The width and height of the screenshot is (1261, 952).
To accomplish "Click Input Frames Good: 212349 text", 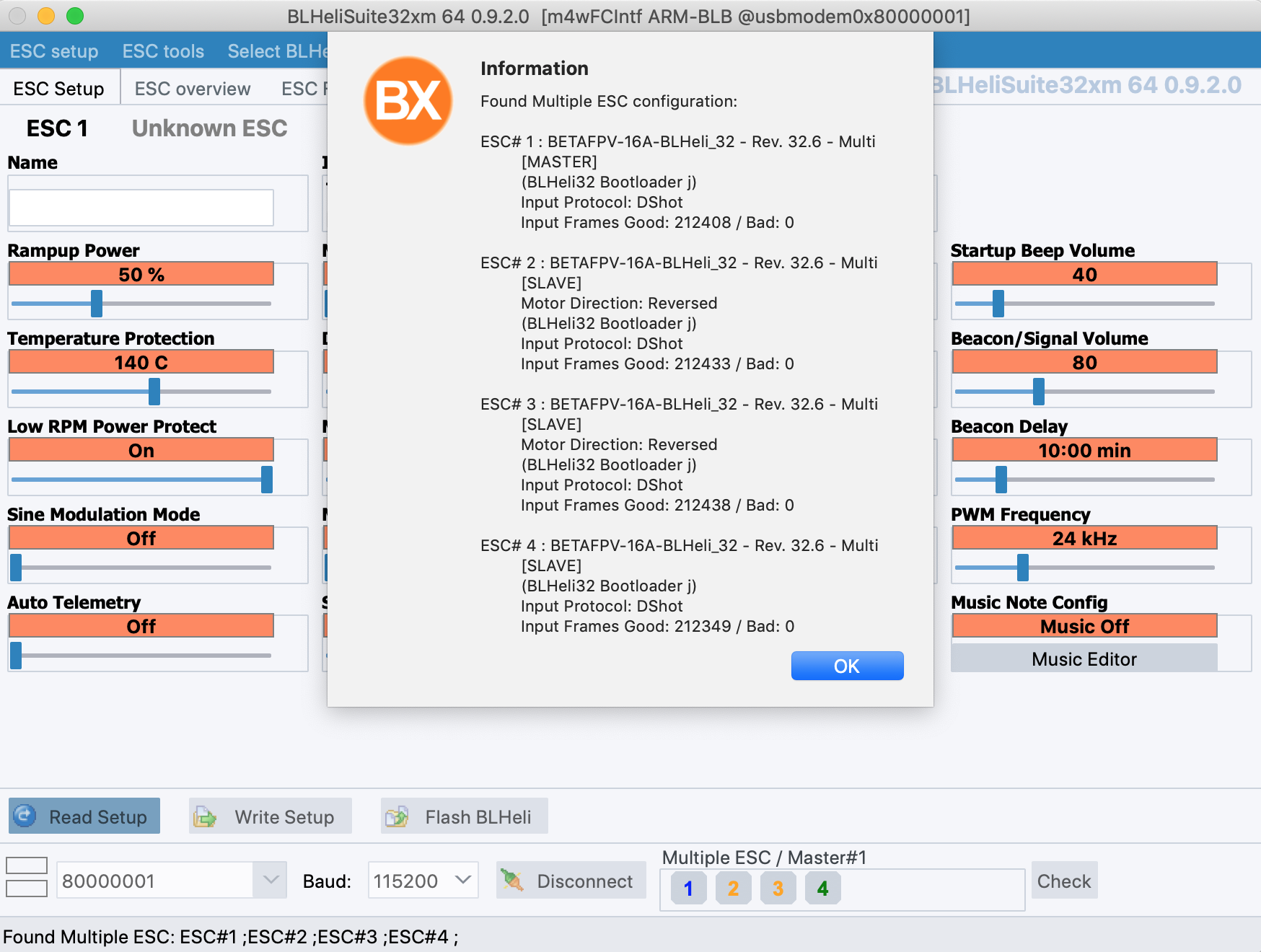I will (658, 626).
